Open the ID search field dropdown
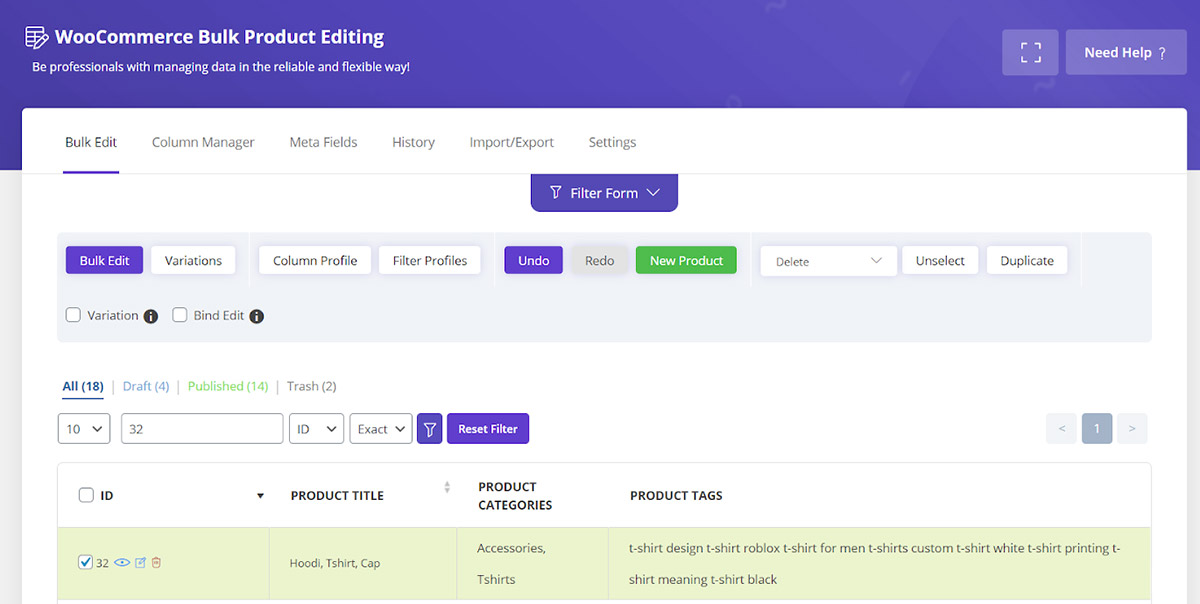Screen dimensions: 1200x604 click(x=316, y=429)
